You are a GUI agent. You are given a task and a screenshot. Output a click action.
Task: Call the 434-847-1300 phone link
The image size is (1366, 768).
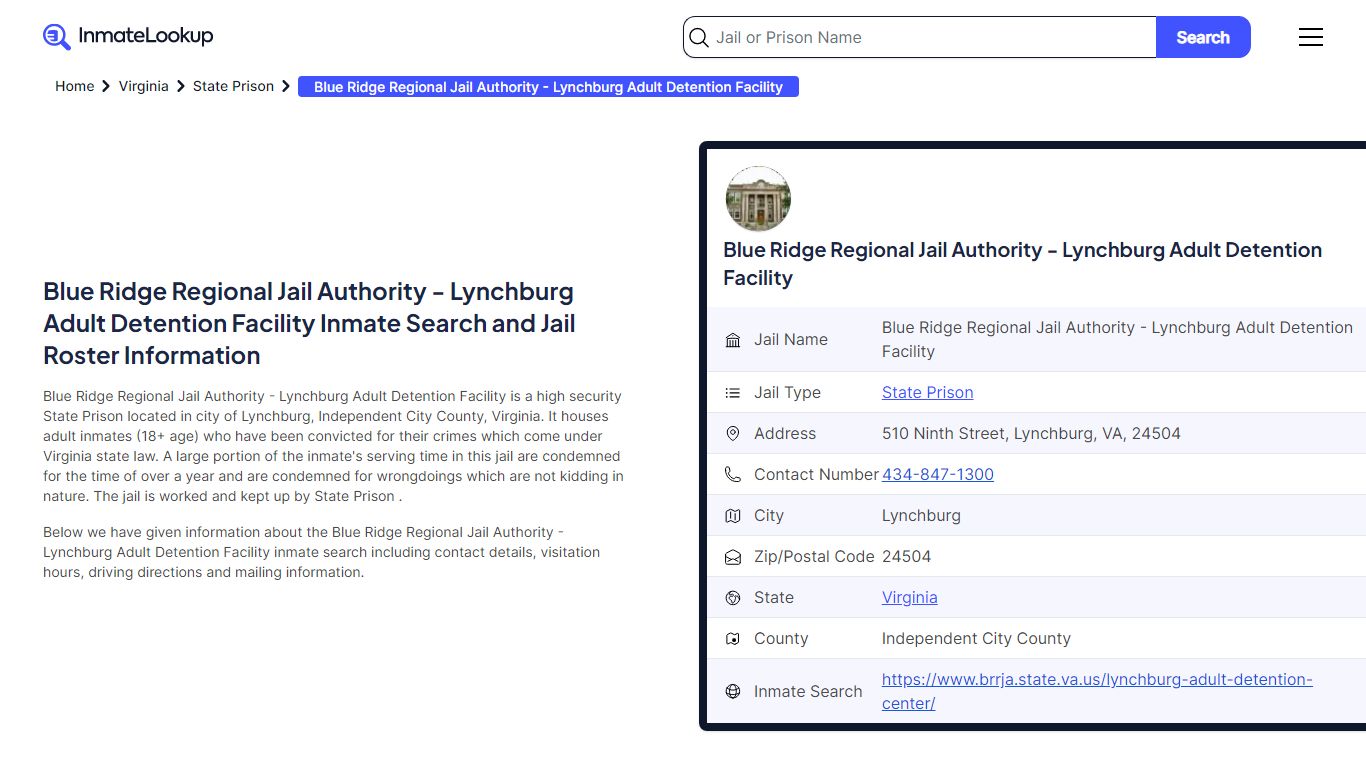pos(937,475)
